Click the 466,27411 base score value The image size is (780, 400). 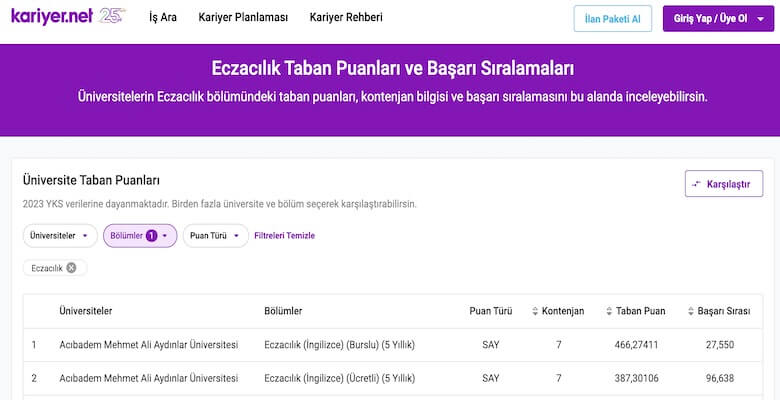(x=636, y=345)
